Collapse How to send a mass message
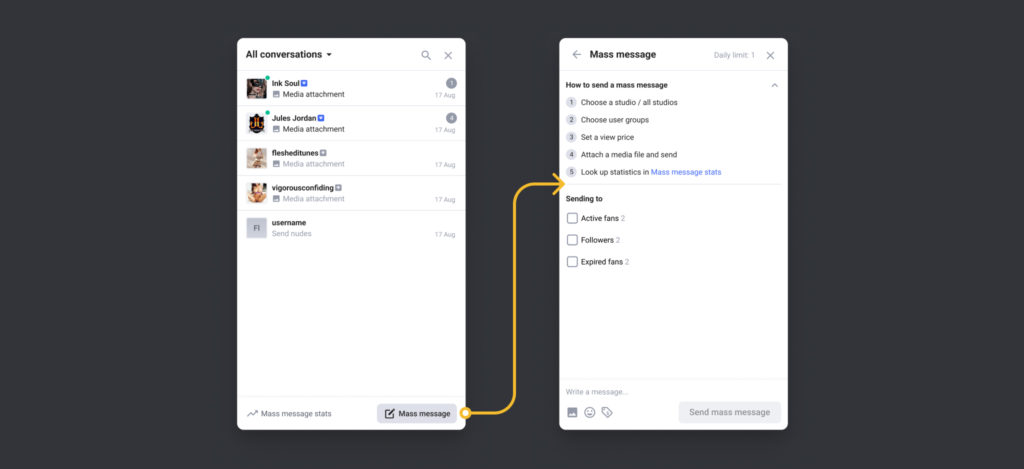 (775, 85)
